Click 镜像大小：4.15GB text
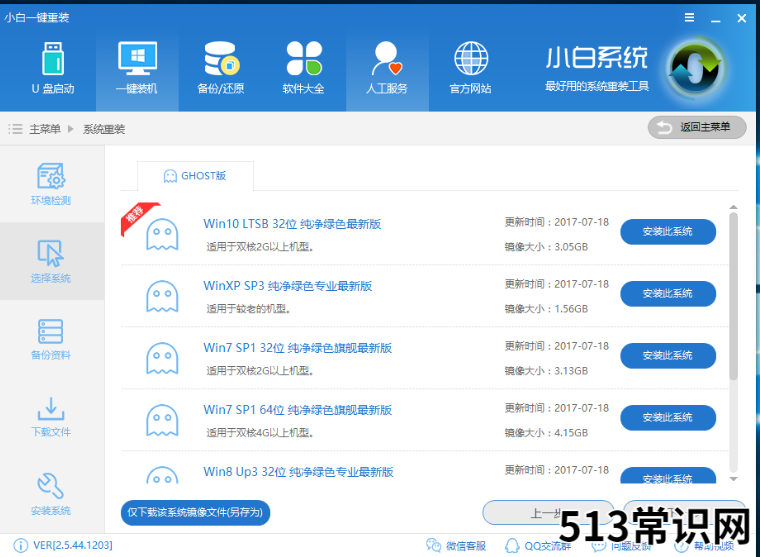 (546, 433)
